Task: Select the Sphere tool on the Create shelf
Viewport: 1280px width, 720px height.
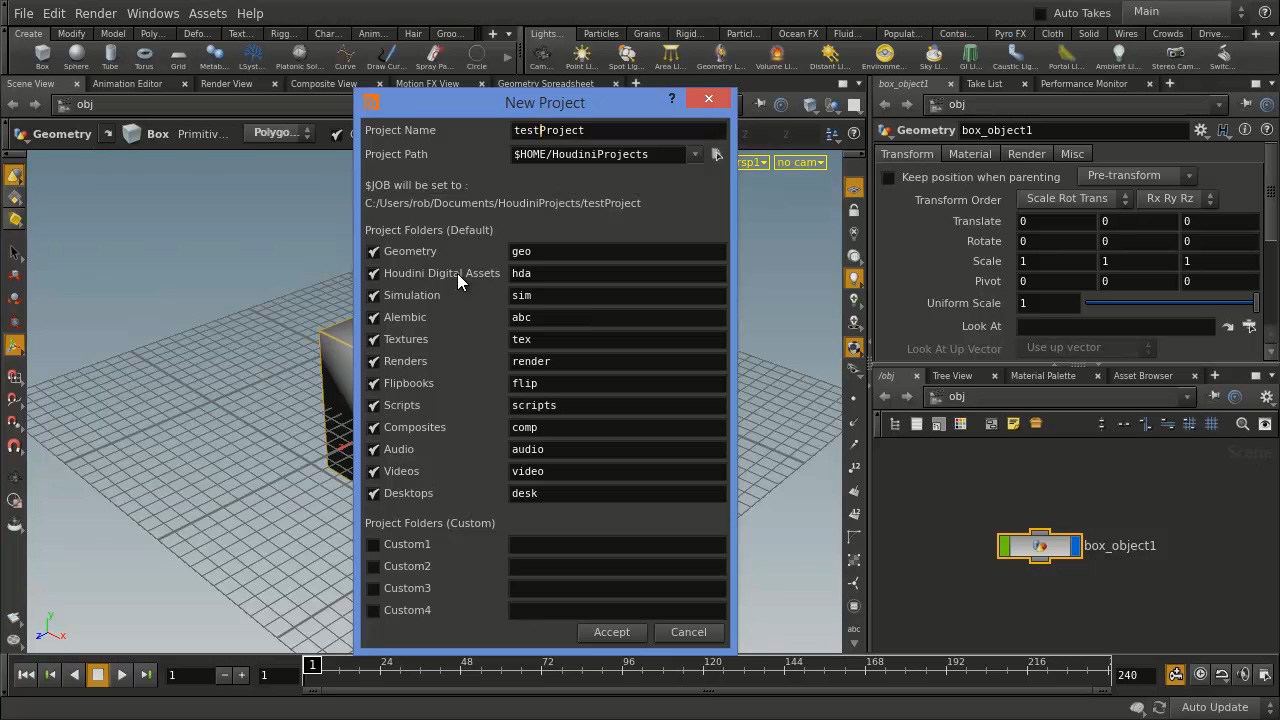Action: [74, 55]
